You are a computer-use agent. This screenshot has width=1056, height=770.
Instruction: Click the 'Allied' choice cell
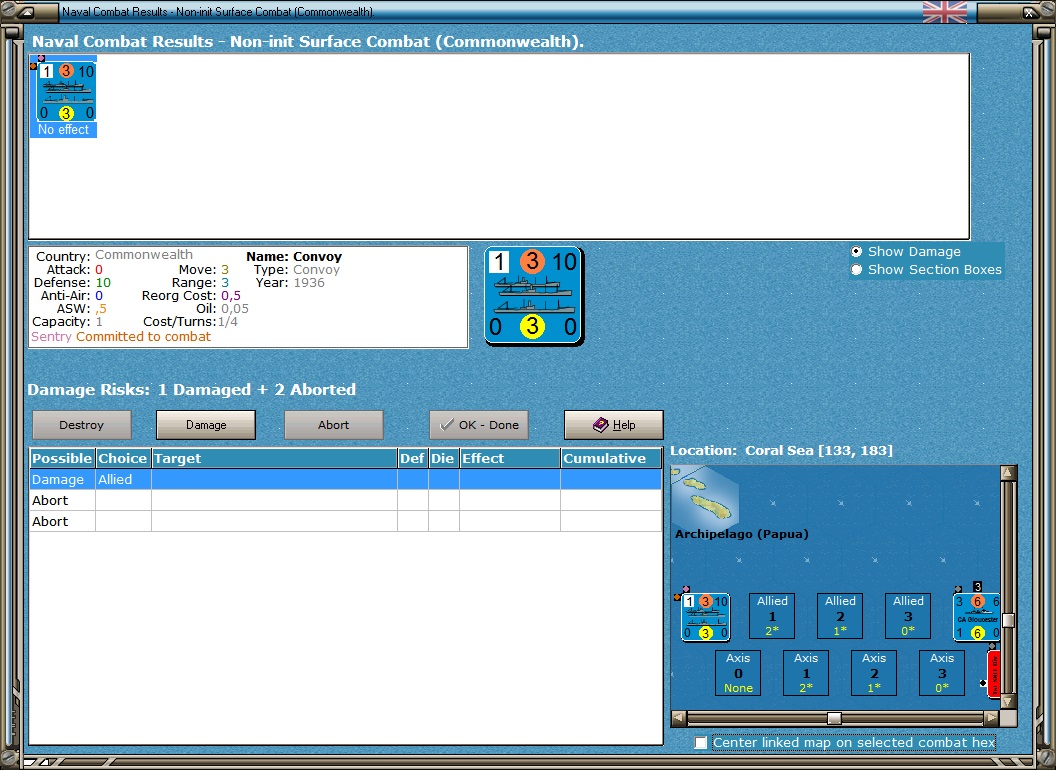coord(123,480)
